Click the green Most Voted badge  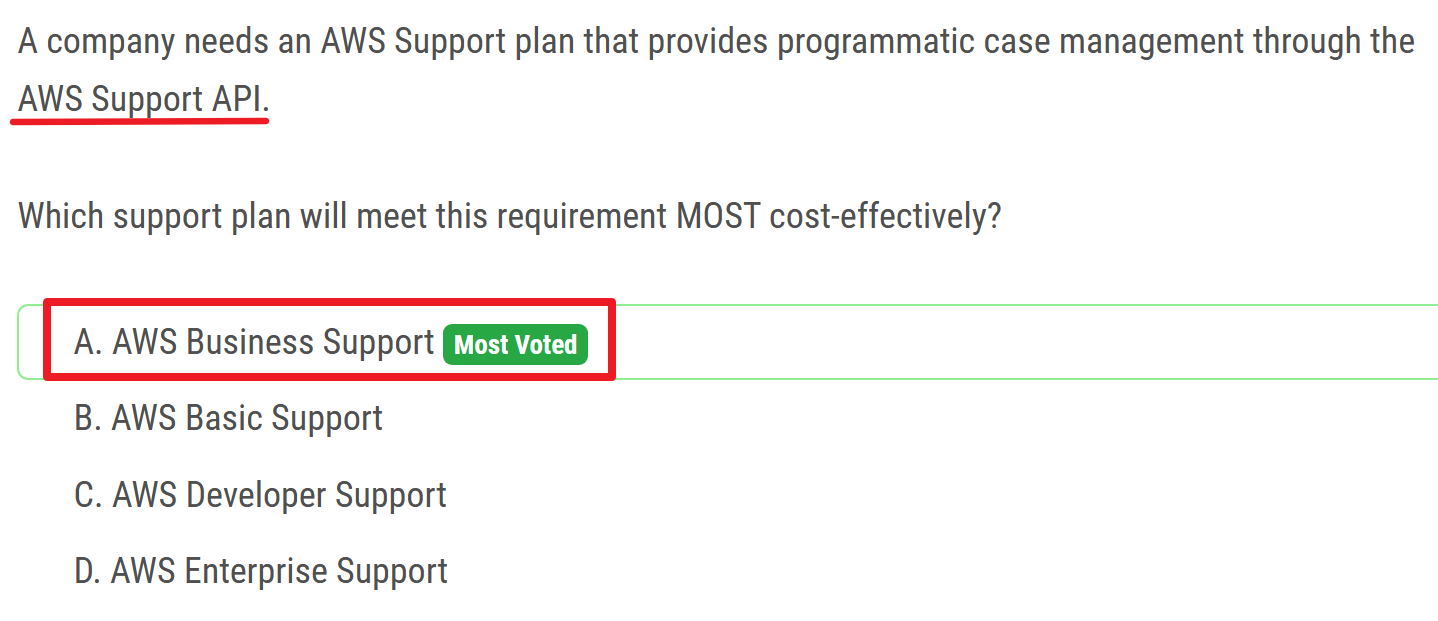pyautogui.click(x=515, y=345)
